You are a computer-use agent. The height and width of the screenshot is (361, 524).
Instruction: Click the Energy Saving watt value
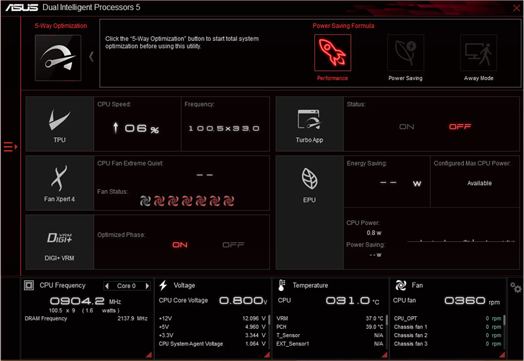(401, 183)
